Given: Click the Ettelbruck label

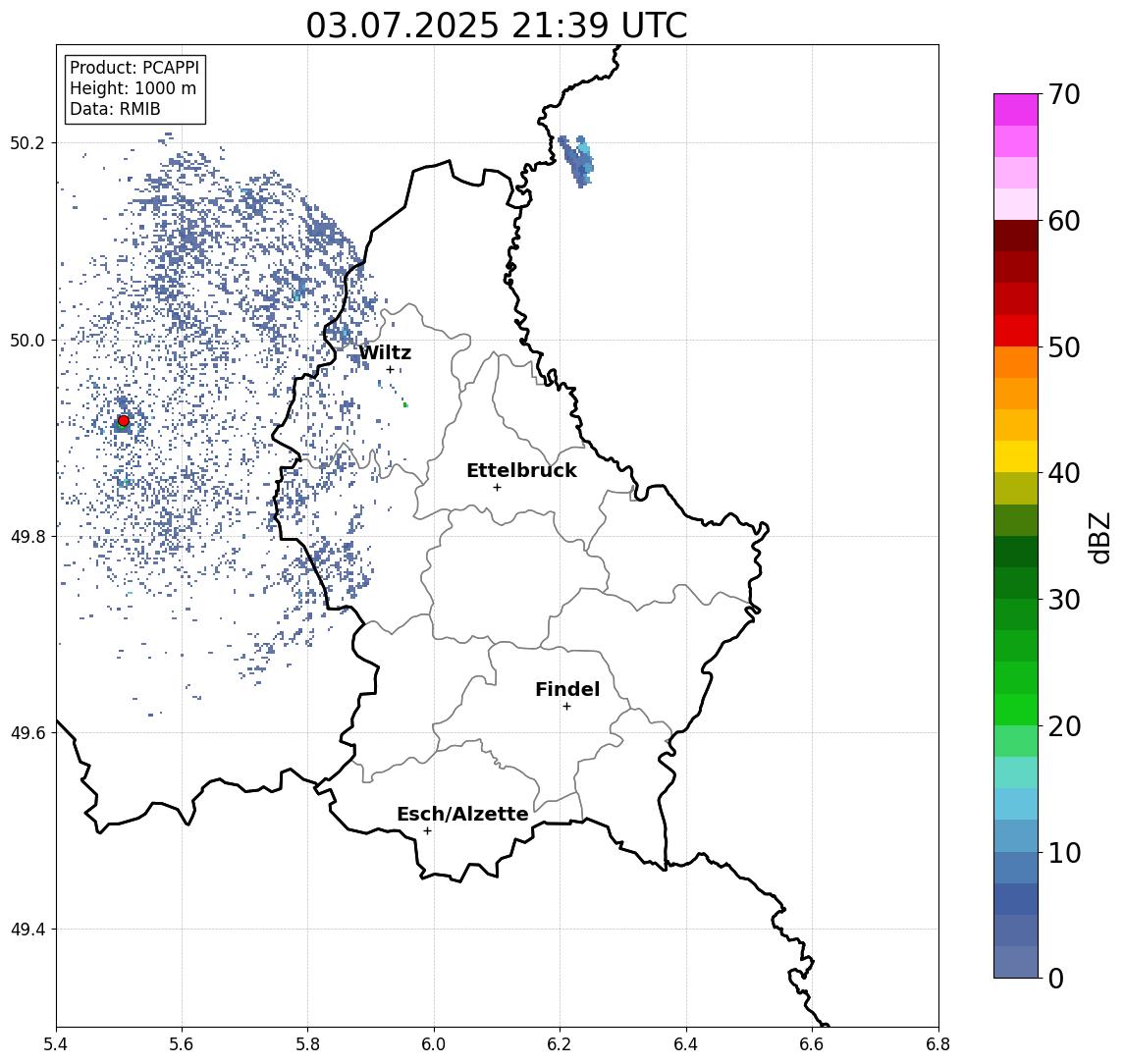Looking at the screenshot, I should pos(521,470).
